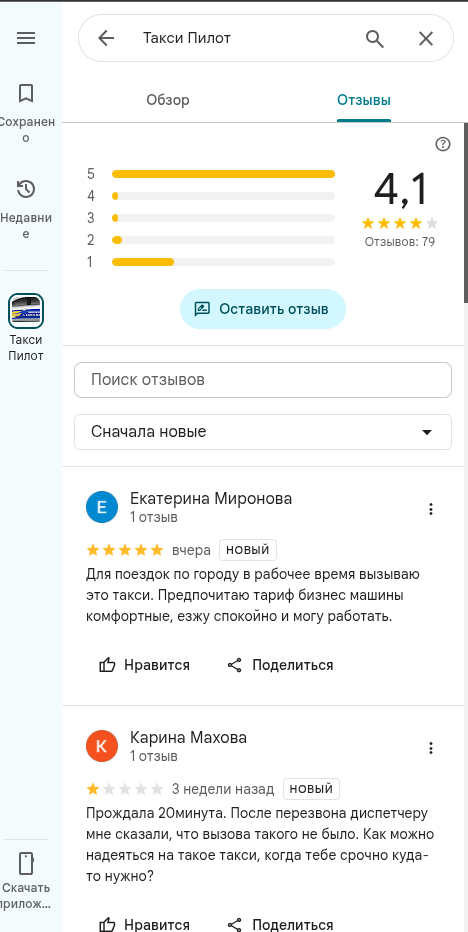The width and height of the screenshot is (468, 932).
Task: Click the Оставить отзыв button
Action: pos(263,309)
